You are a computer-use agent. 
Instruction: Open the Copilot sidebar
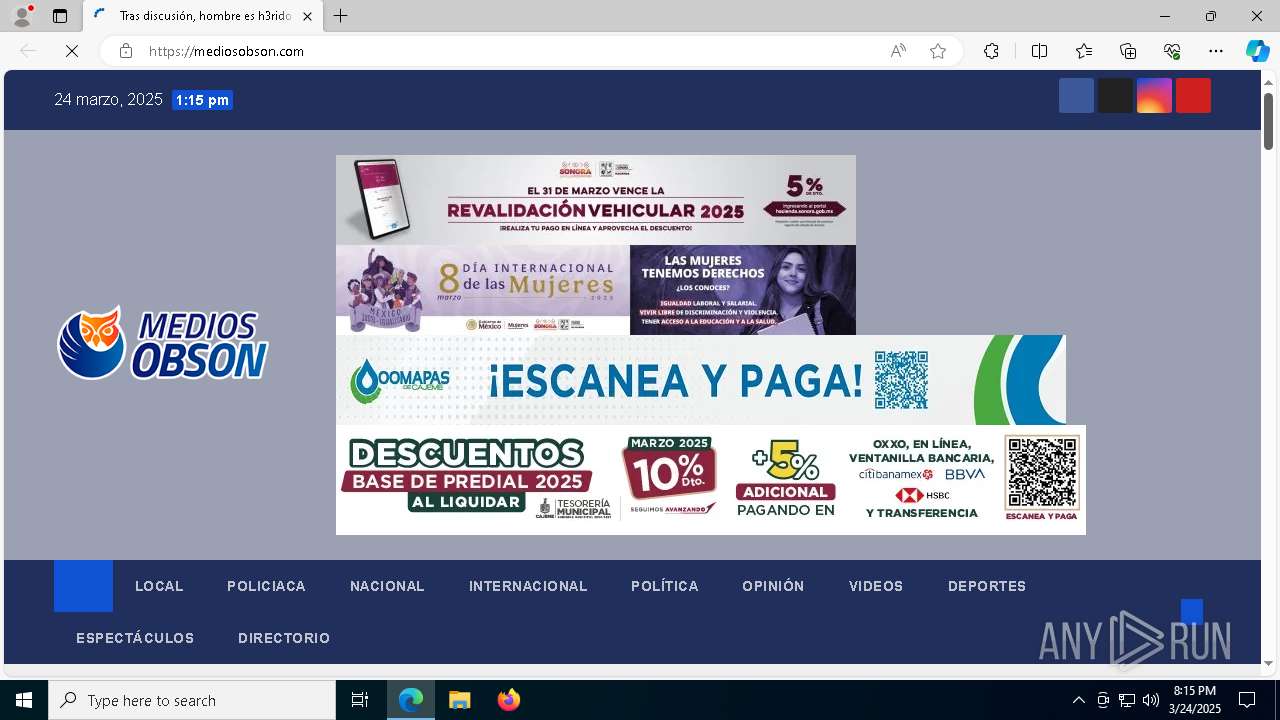[1257, 51]
